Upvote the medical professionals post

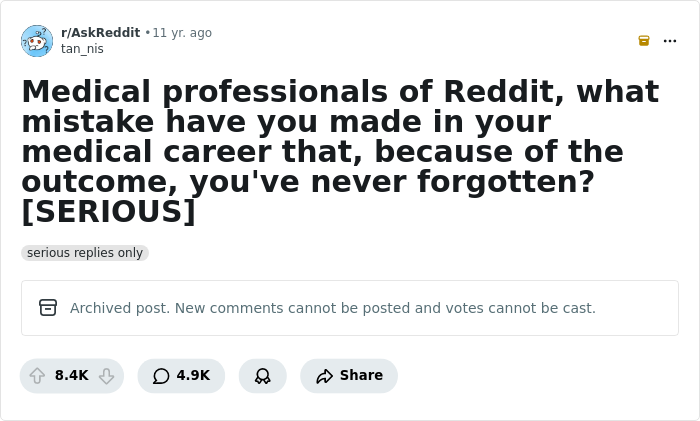[x=38, y=376]
